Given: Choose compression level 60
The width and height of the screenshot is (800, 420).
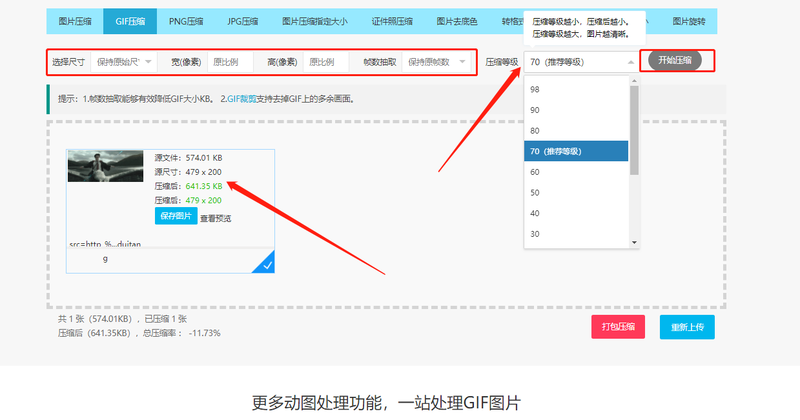Looking at the screenshot, I should pyautogui.click(x=576, y=172).
